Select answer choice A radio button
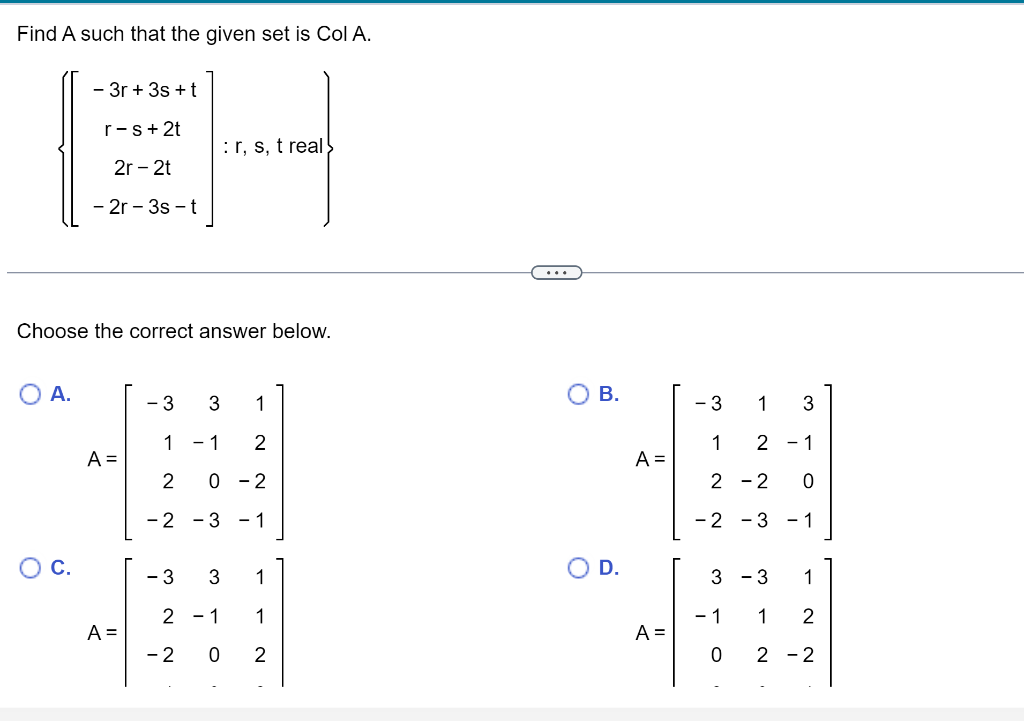This screenshot has width=1024, height=721. point(28,394)
